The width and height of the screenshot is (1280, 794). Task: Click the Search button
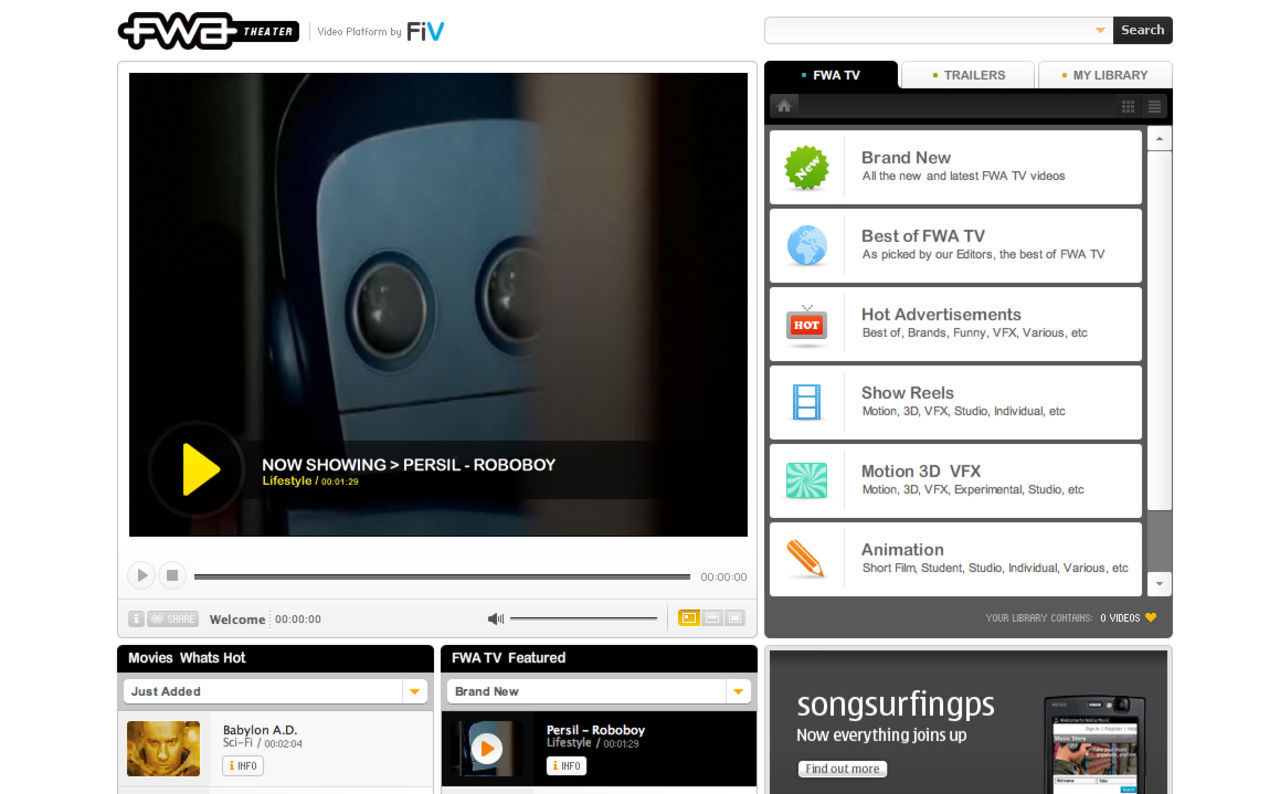click(1143, 30)
